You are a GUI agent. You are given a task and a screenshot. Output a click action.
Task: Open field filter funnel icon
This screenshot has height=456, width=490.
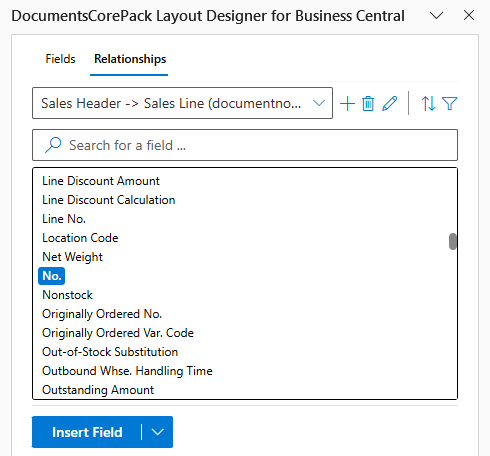pos(449,103)
